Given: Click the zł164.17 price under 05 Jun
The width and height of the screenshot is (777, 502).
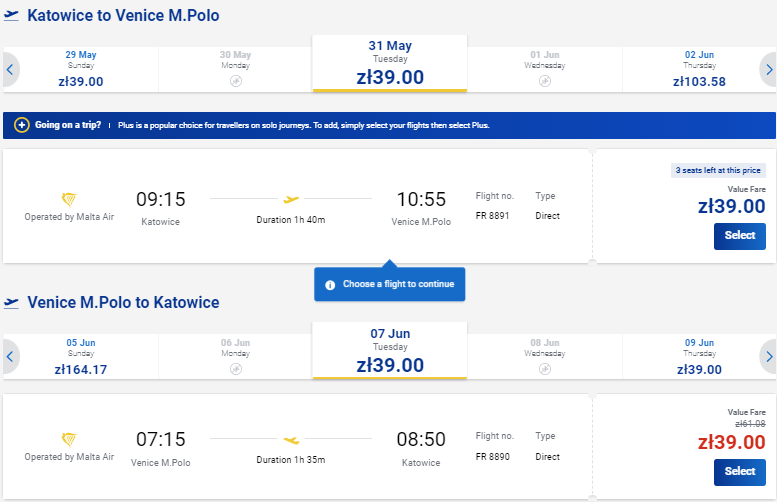Looking at the screenshot, I should coord(81,370).
